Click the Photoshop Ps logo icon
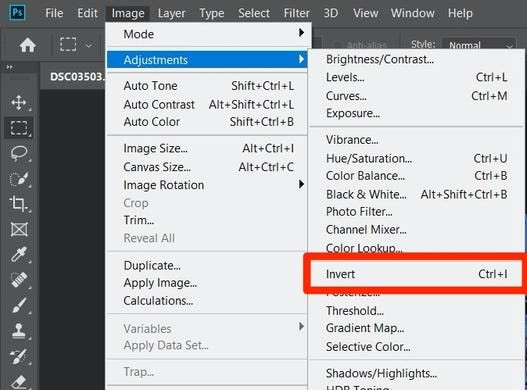Image resolution: width=527 pixels, height=390 pixels. tap(17, 13)
